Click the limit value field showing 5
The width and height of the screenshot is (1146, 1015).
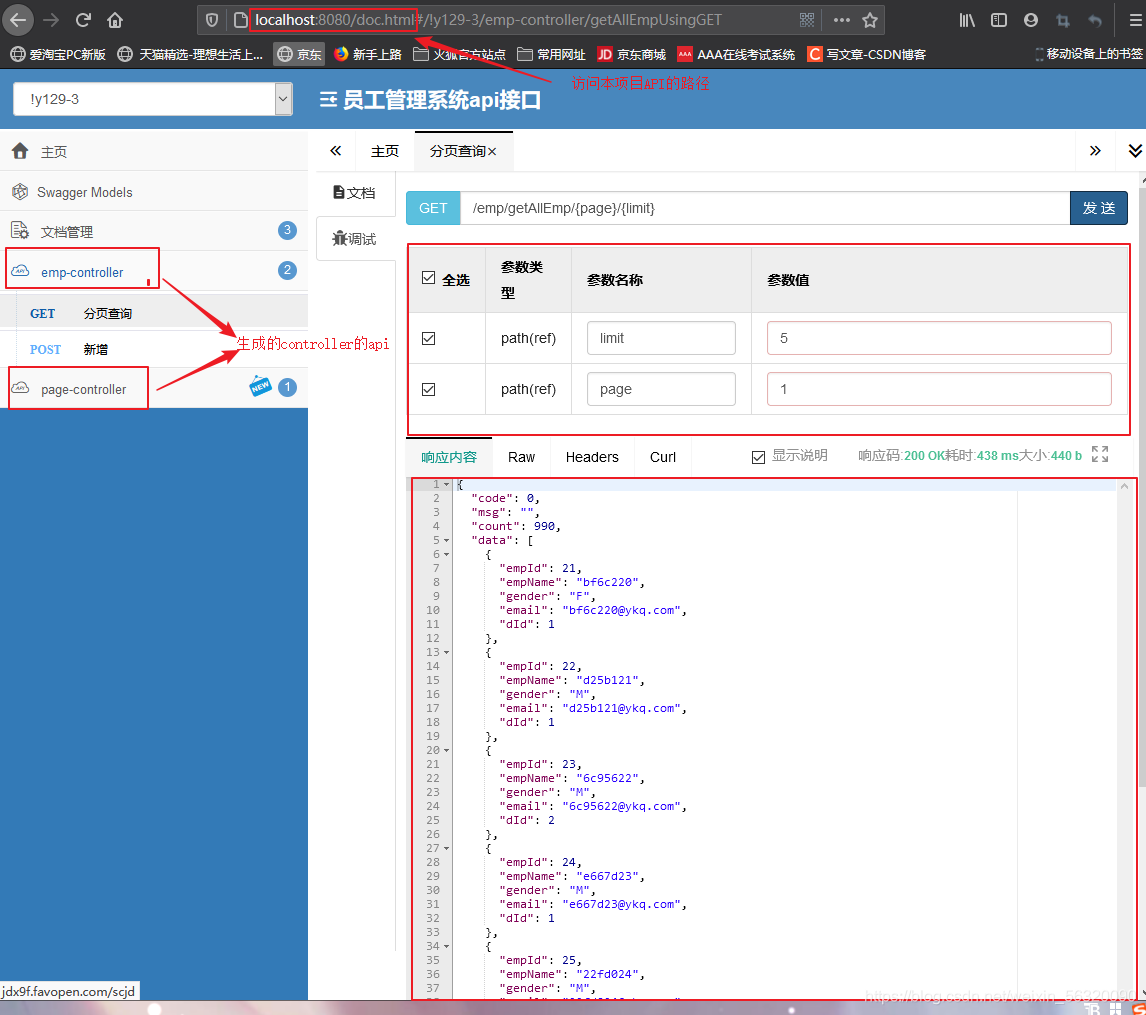point(939,338)
